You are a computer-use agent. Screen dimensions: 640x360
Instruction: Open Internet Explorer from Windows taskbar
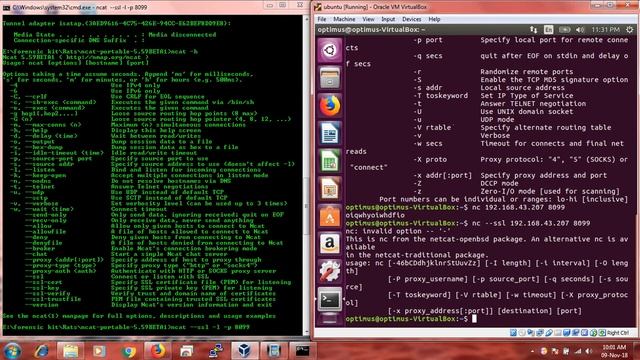coord(42,351)
